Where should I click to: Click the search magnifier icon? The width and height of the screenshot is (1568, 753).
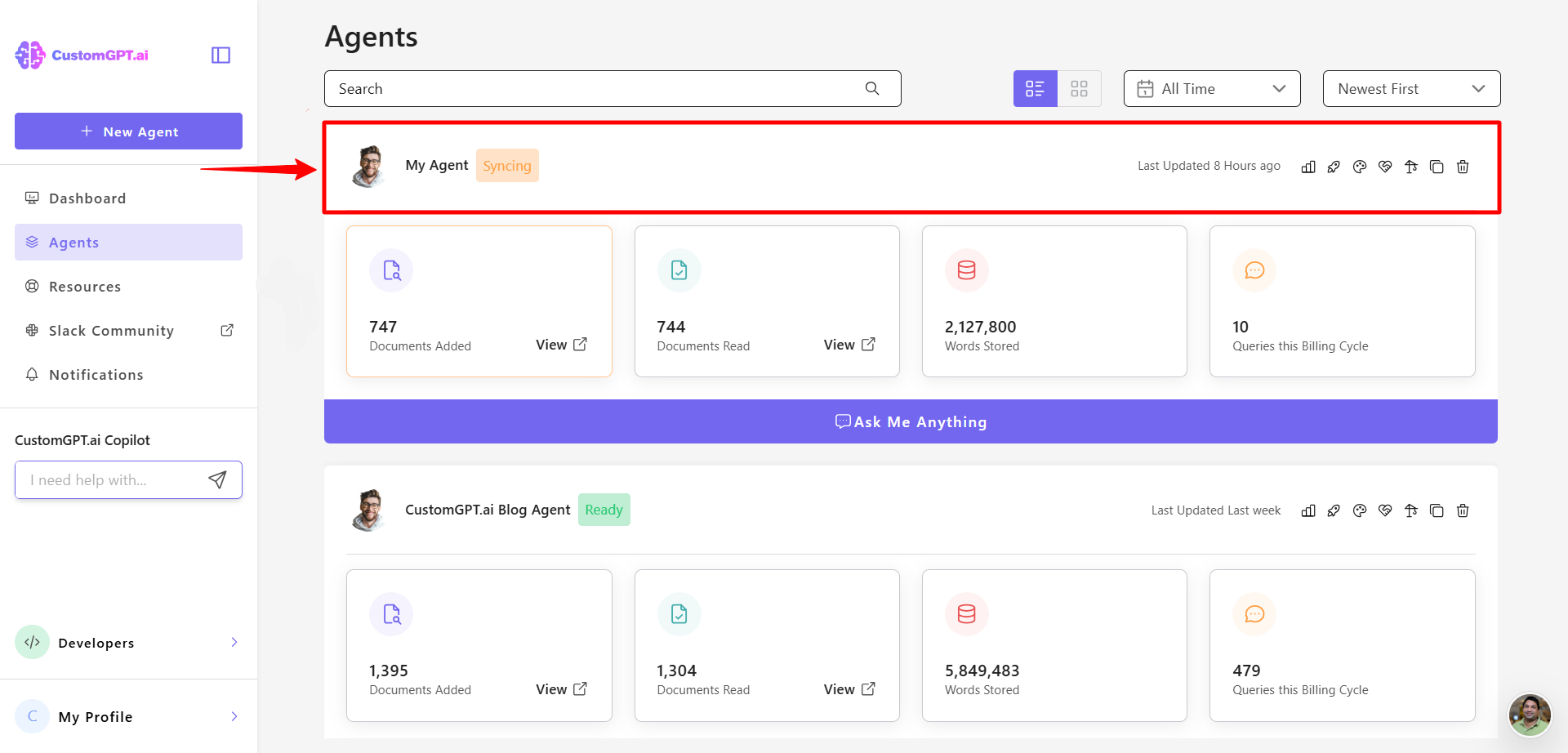(x=872, y=88)
